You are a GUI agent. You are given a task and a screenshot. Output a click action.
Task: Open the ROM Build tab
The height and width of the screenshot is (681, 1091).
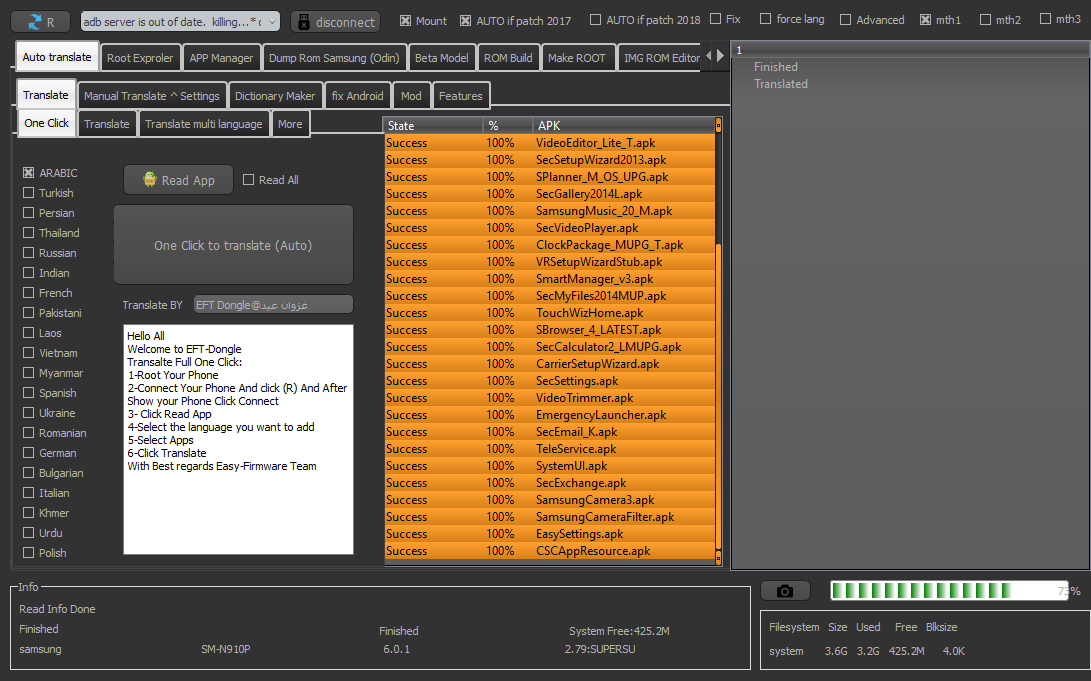tap(508, 58)
